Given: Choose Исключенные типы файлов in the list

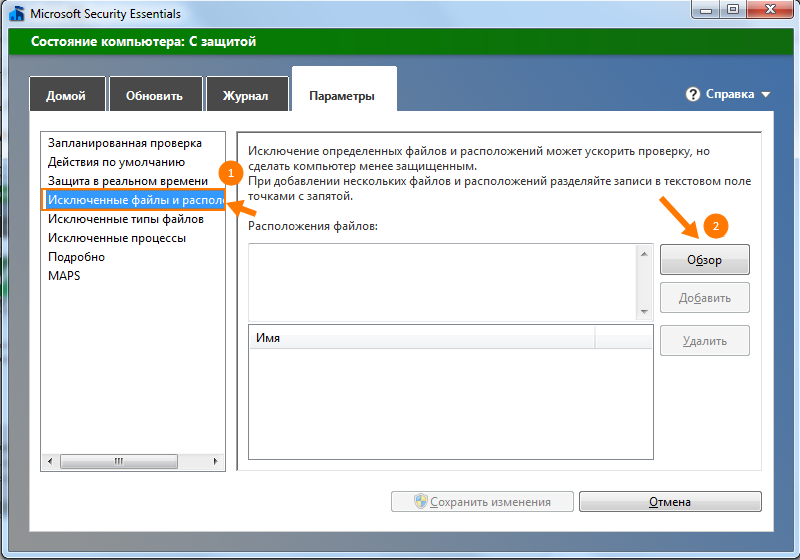Looking at the screenshot, I should coord(126,219).
